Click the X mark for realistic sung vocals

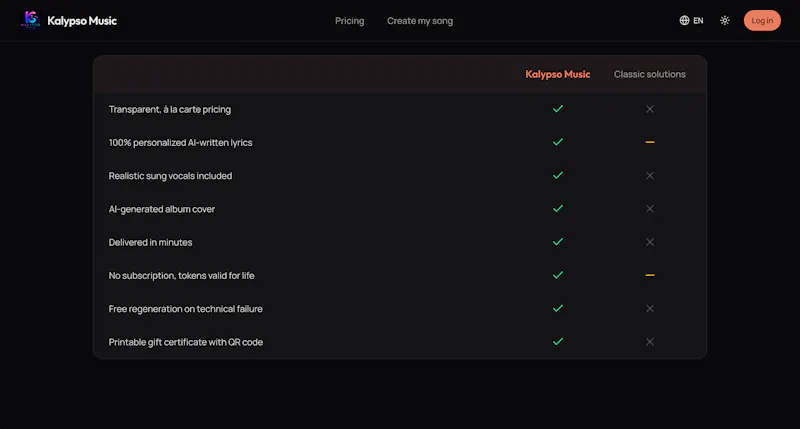[649, 175]
